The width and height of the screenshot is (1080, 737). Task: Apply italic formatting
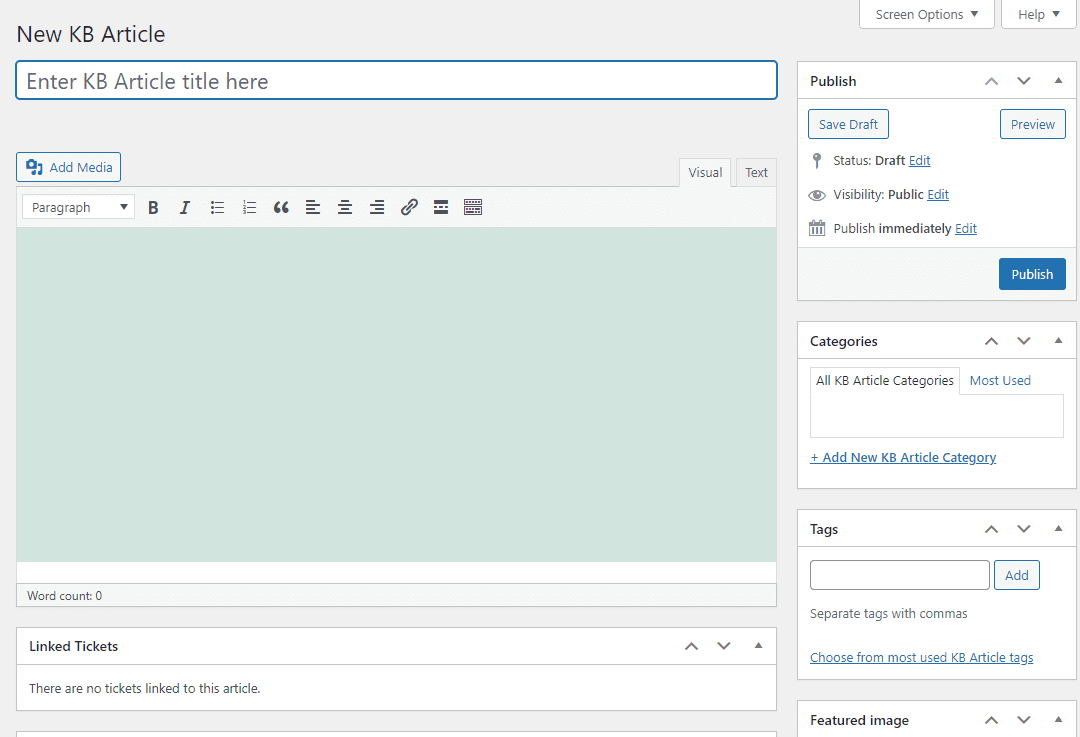tap(185, 207)
